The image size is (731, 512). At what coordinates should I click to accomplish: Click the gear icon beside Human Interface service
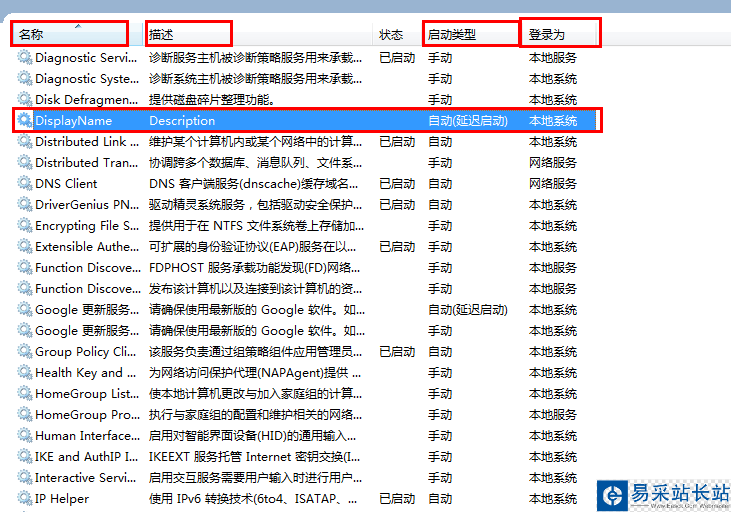pyautogui.click(x=25, y=435)
